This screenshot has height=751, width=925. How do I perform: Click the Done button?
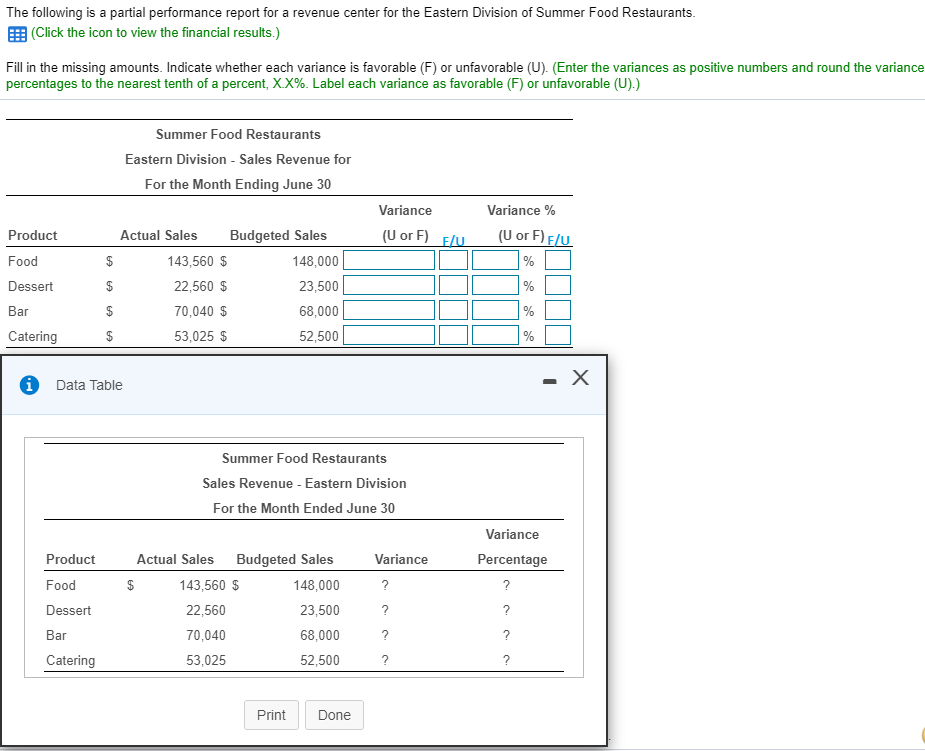point(334,715)
